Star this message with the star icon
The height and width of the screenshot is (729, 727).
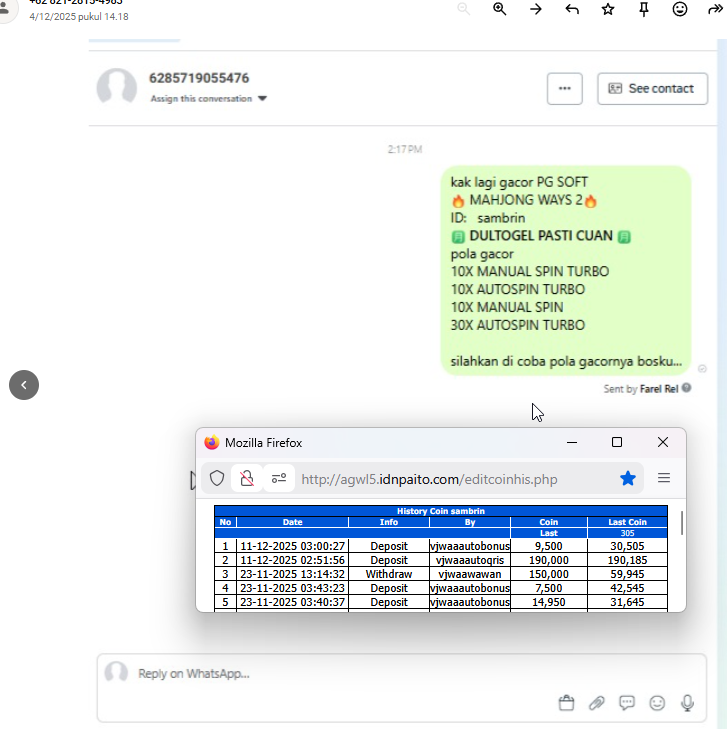(608, 9)
